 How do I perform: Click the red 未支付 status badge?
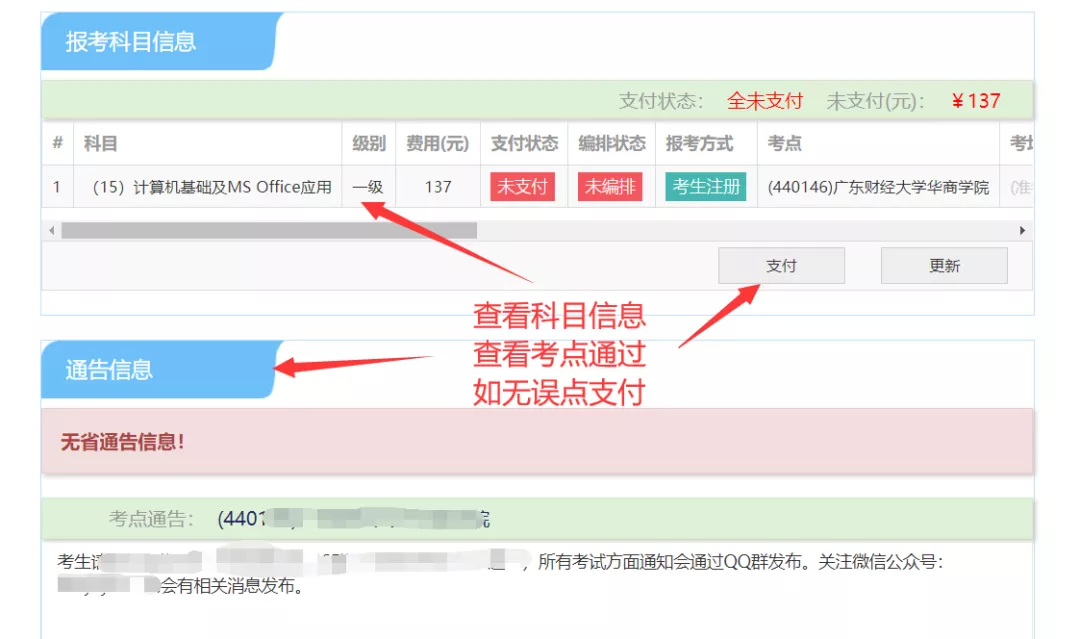point(523,187)
